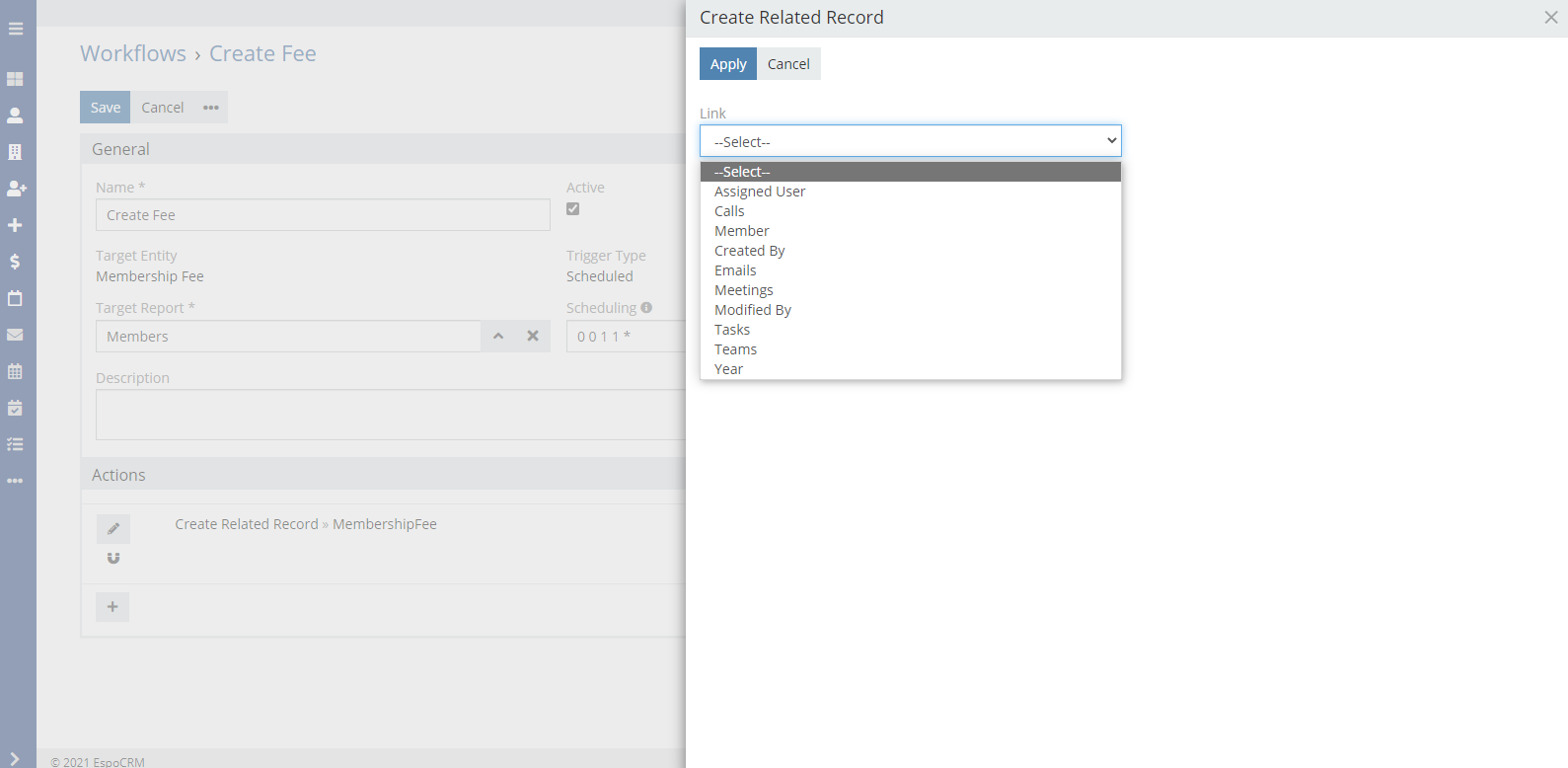Toggle the Active checkbox
Image resolution: width=1568 pixels, height=768 pixels.
(573, 209)
